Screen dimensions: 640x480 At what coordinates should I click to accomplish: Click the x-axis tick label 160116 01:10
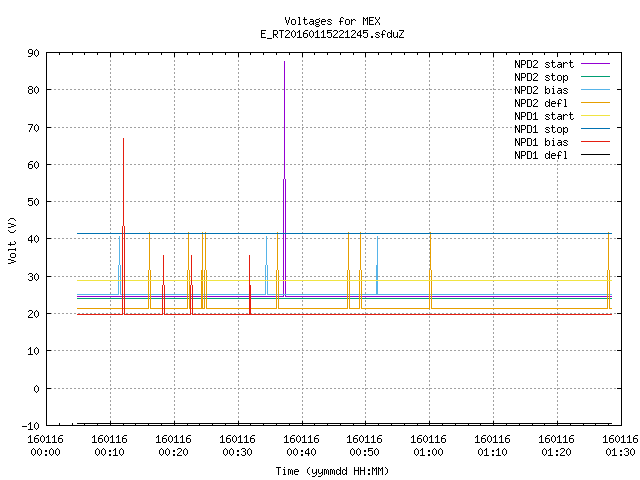tap(493, 446)
